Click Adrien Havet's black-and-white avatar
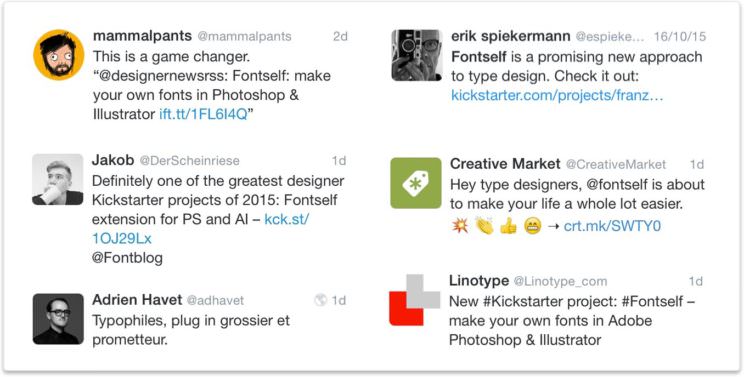744x377 pixels. pyautogui.click(x=58, y=319)
